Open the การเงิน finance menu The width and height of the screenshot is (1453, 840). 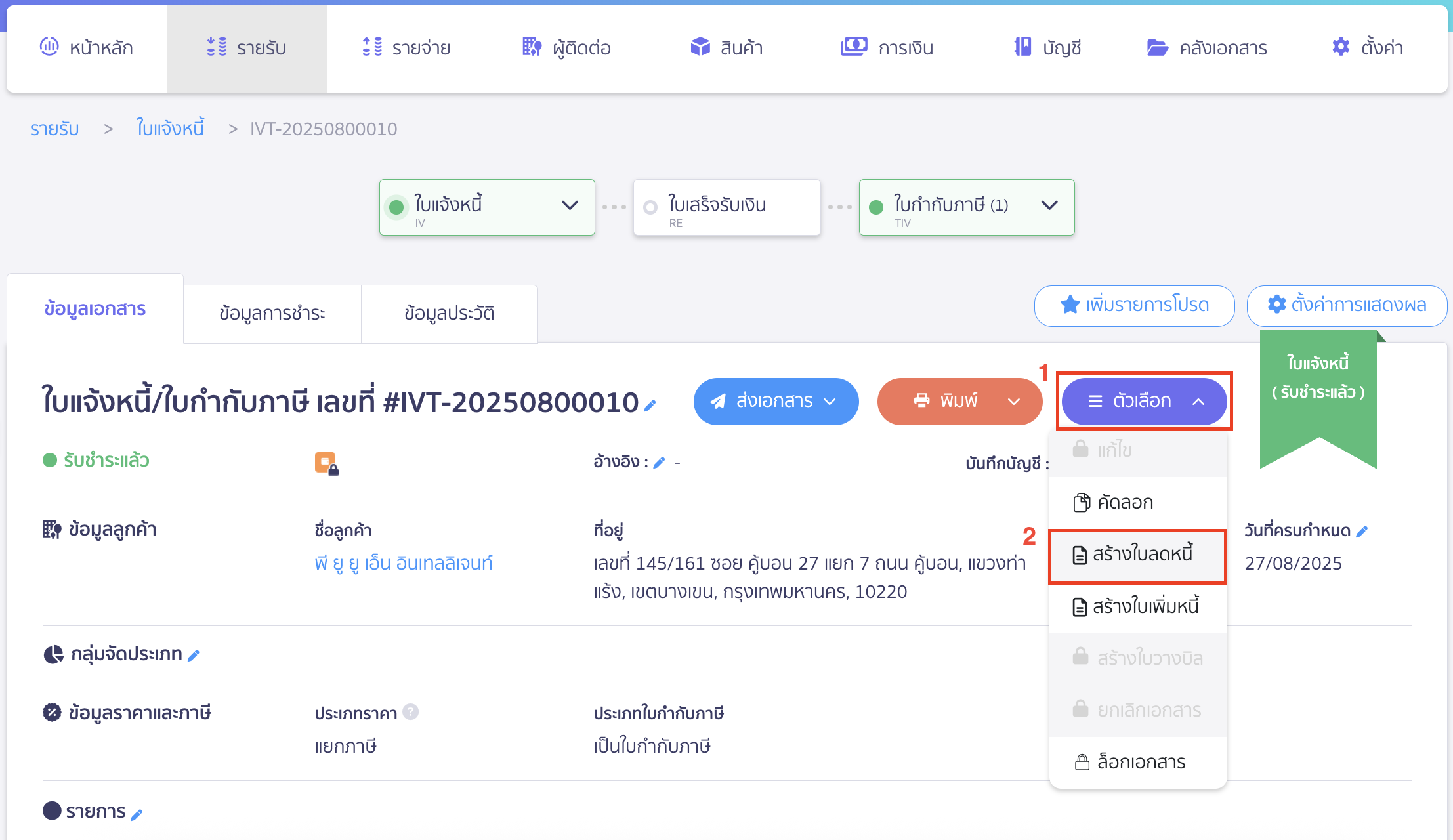[887, 48]
